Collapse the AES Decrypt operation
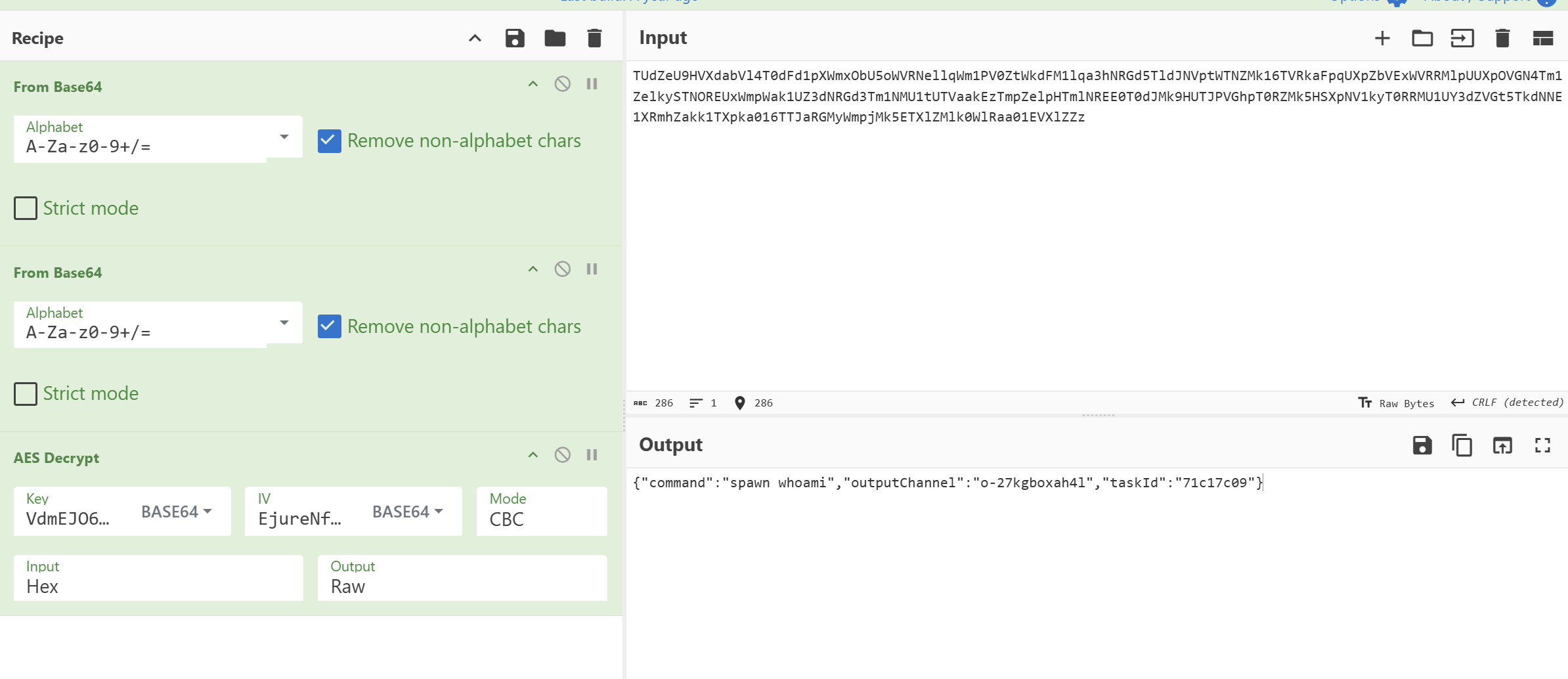Viewport: 1568px width, 679px height. point(533,455)
